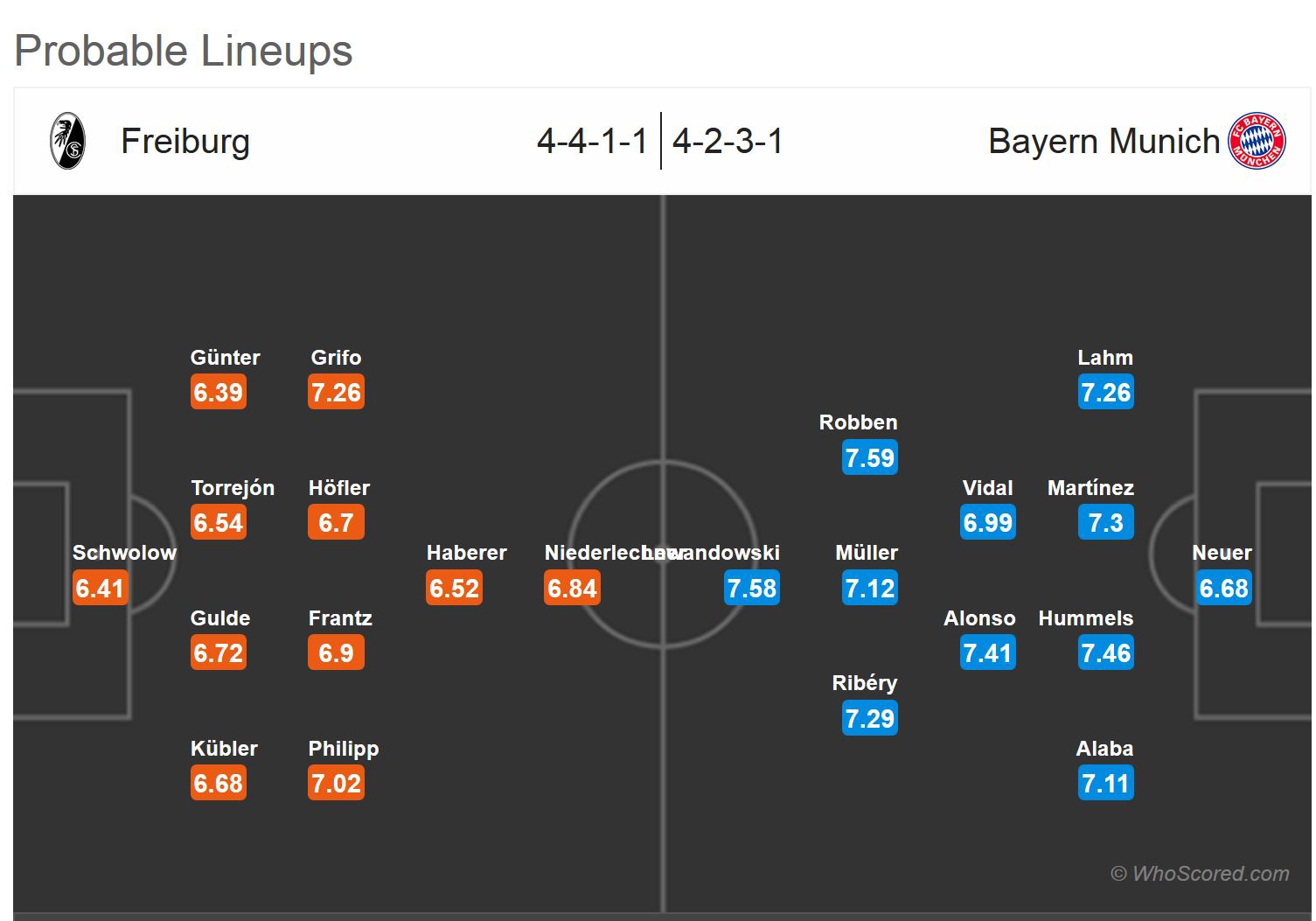Click the Probable Lineups heading
1316x921 pixels.
click(x=184, y=51)
